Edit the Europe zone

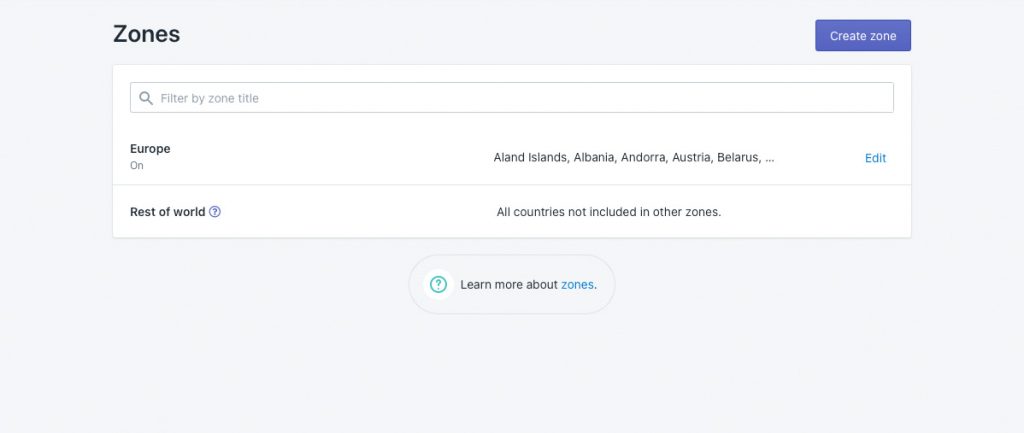pyautogui.click(x=875, y=158)
